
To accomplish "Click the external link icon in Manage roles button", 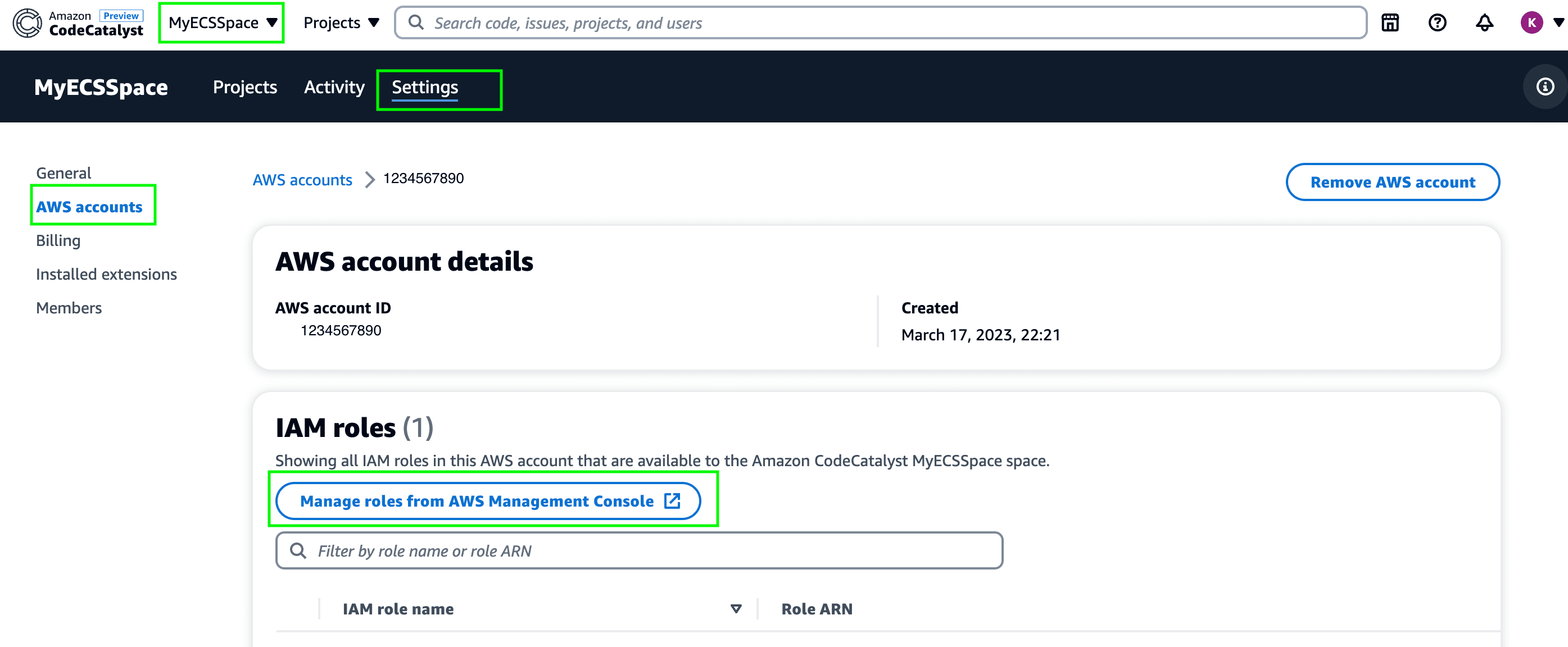I will [x=672, y=500].
